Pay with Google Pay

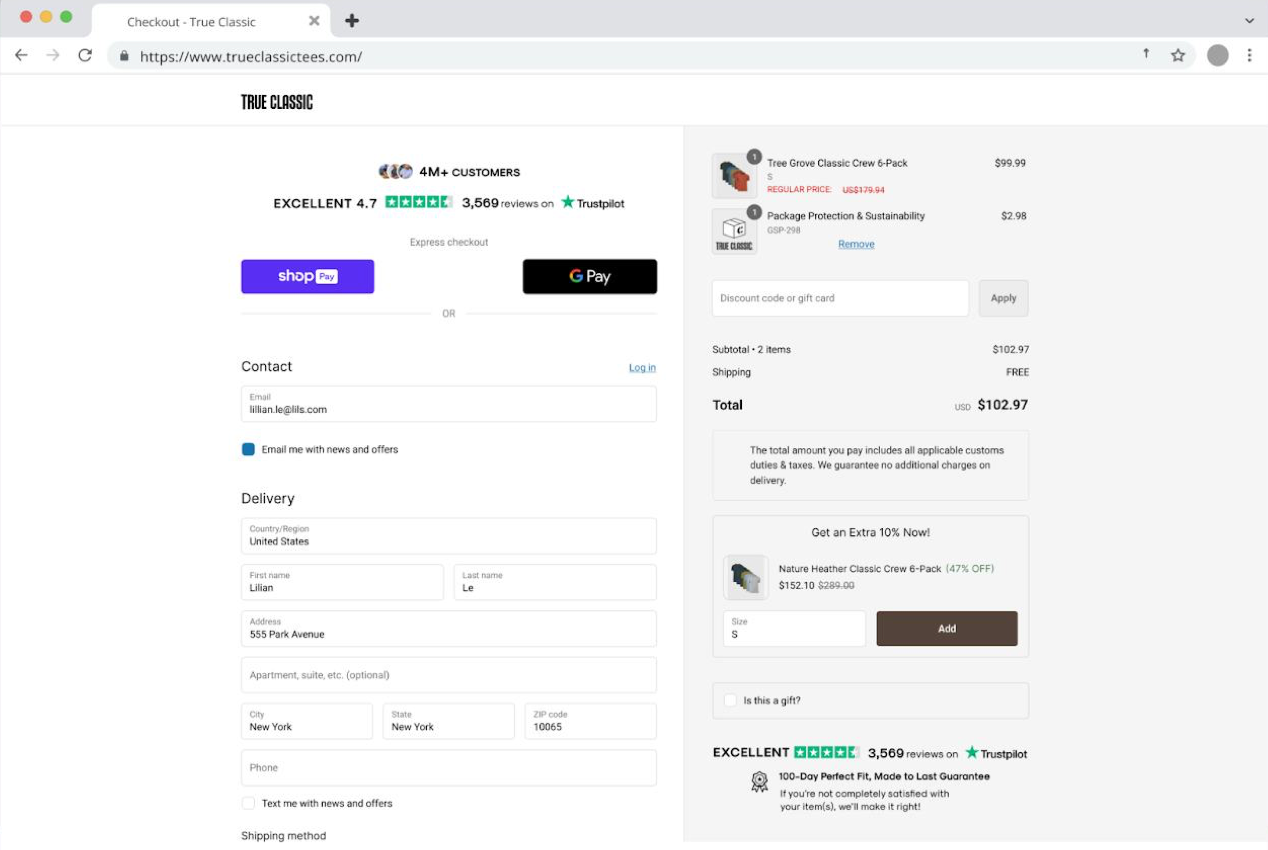pyautogui.click(x=590, y=277)
